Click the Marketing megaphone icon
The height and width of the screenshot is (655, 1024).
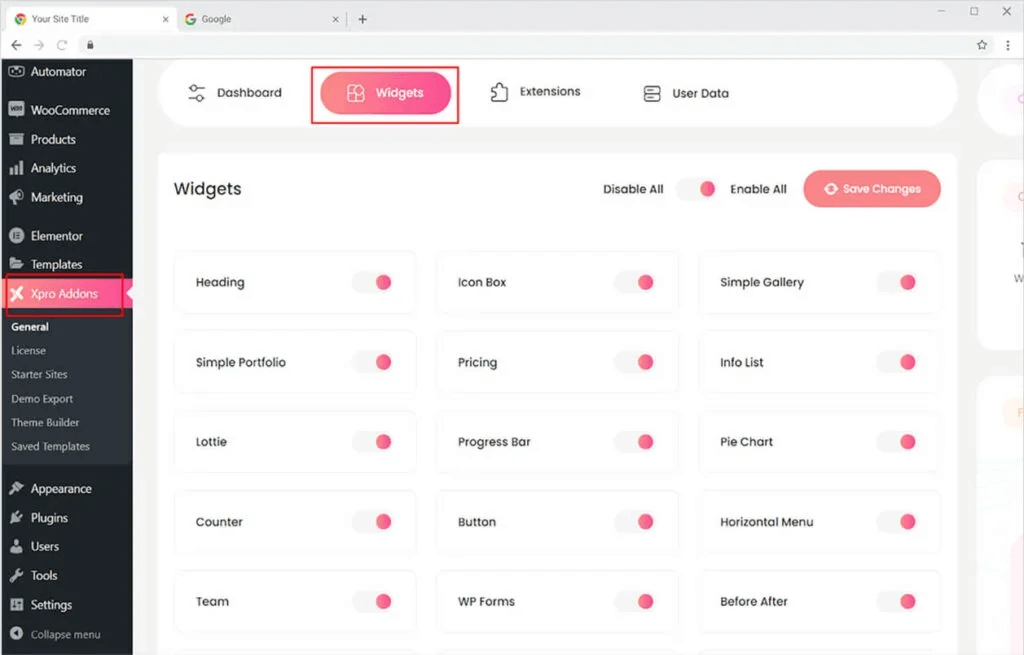click(16, 197)
